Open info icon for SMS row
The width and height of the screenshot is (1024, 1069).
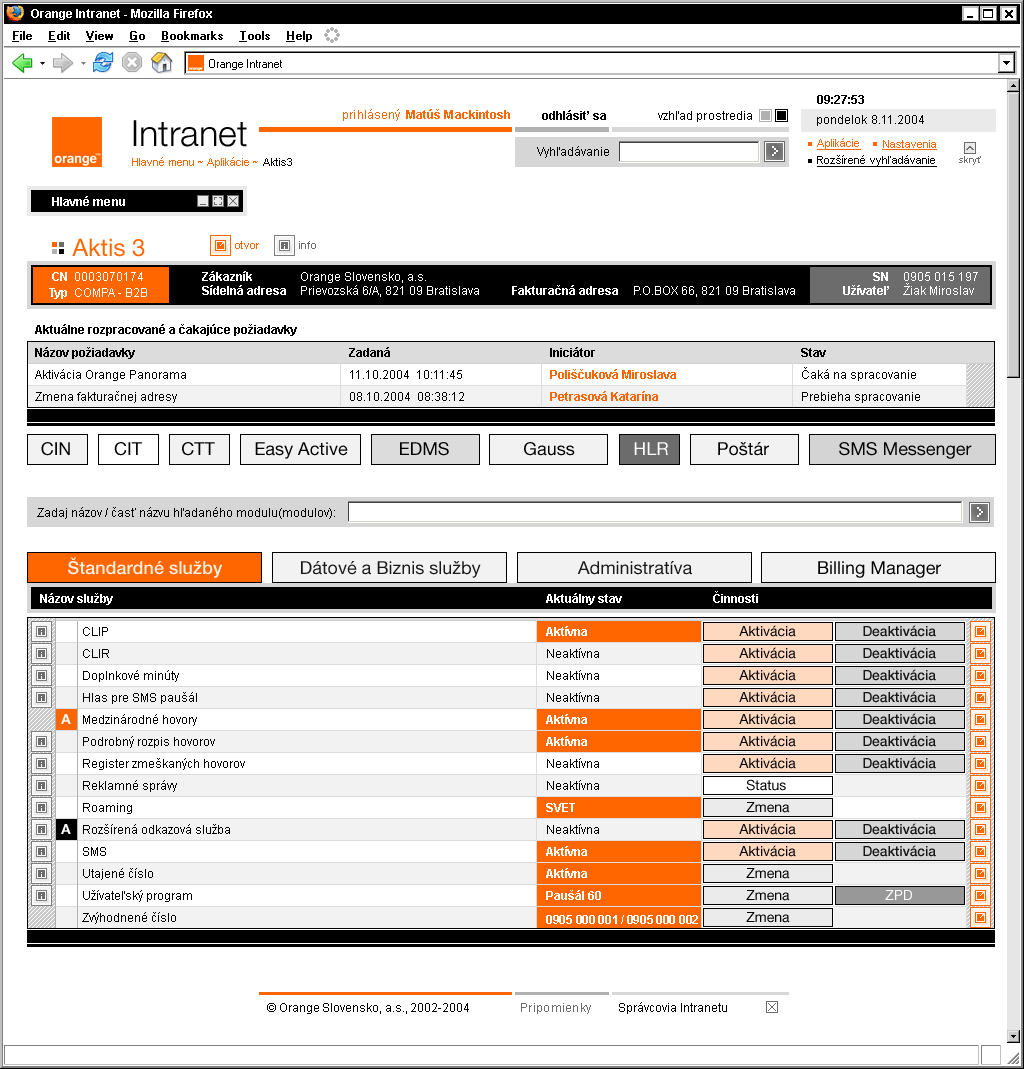[x=42, y=852]
